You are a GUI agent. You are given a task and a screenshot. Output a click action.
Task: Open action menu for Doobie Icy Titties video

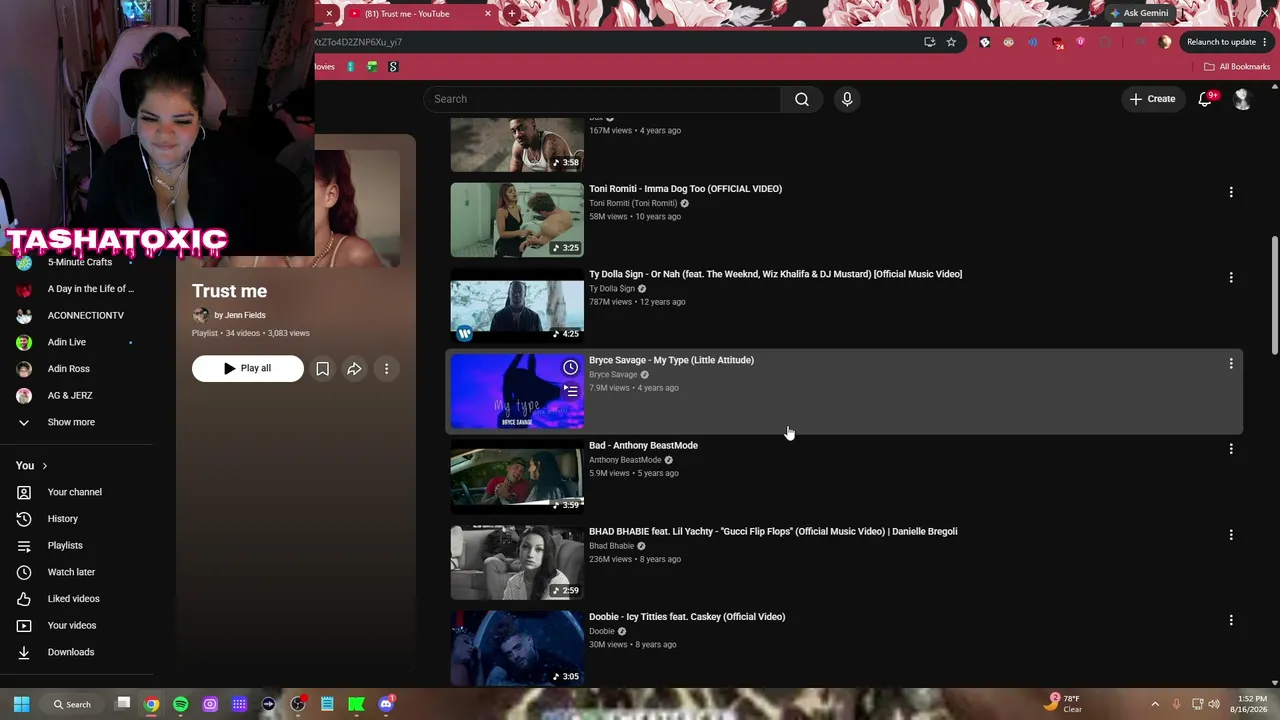[1231, 620]
